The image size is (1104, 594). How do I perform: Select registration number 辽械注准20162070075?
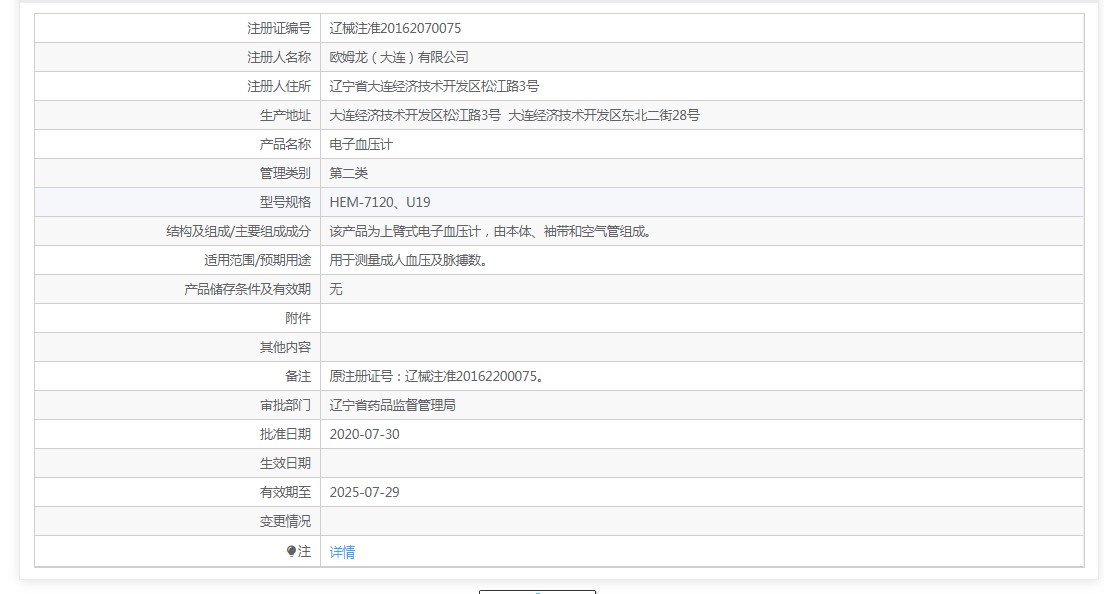click(395, 28)
